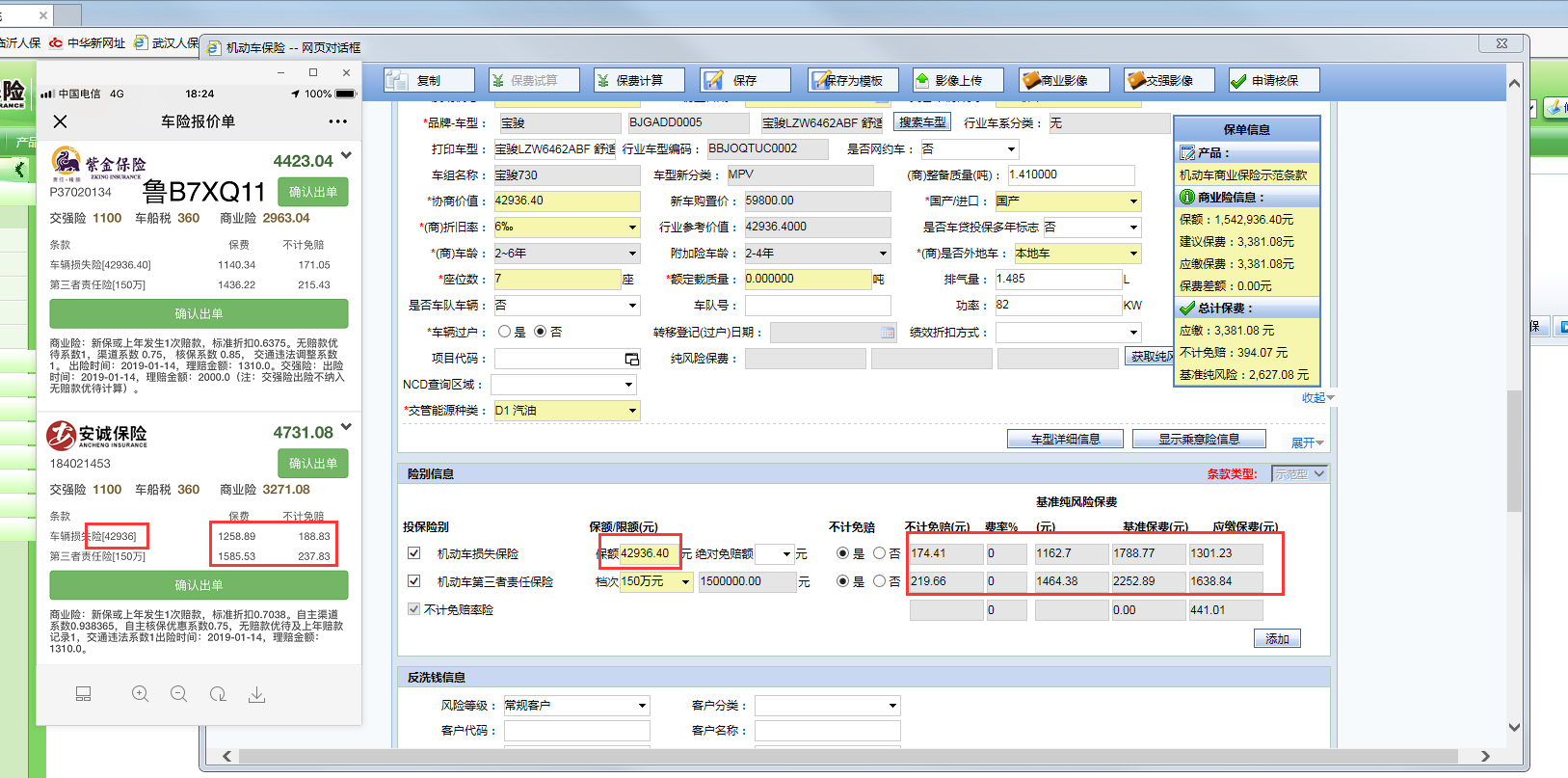Uncheck 机动车损失保险 coverage checkbox

[x=414, y=553]
